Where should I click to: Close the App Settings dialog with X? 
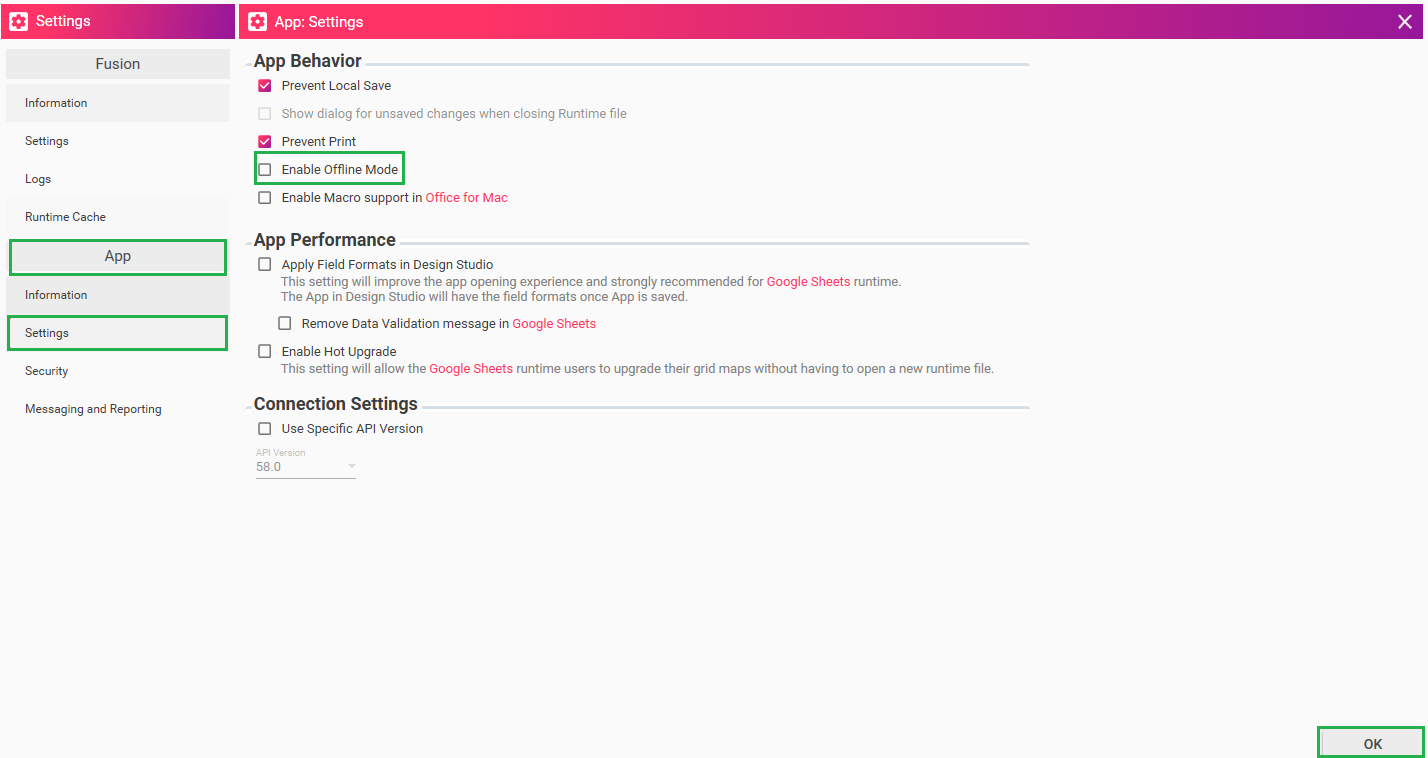[1405, 21]
